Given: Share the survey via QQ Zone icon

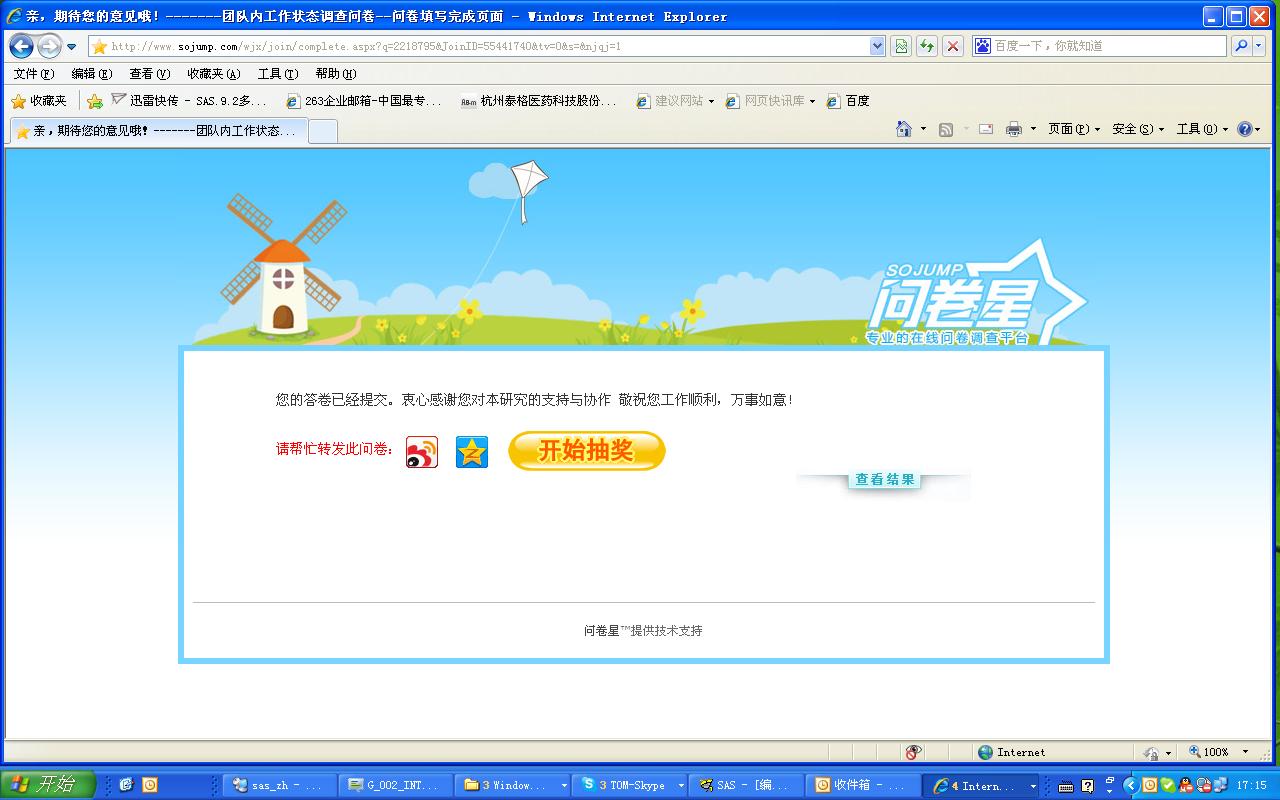Looking at the screenshot, I should click(x=471, y=451).
